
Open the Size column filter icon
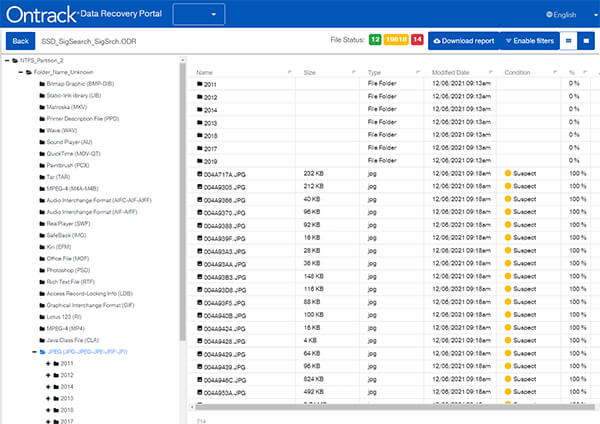(354, 72)
